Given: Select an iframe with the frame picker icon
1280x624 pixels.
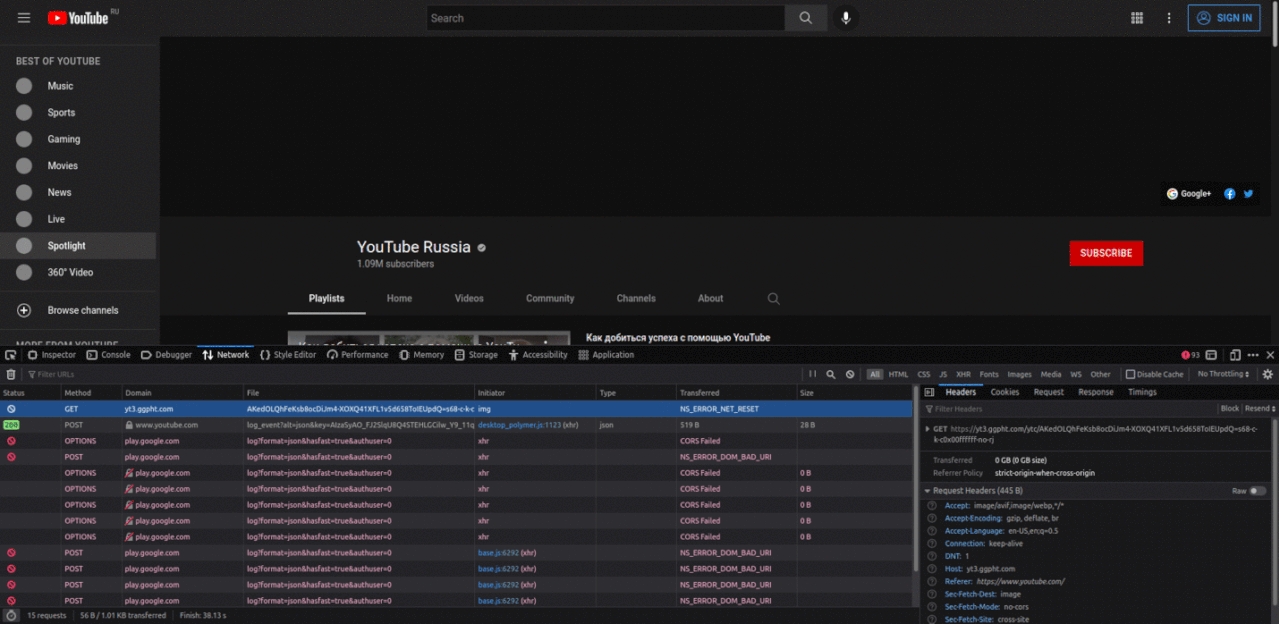Looking at the screenshot, I should coord(1211,355).
